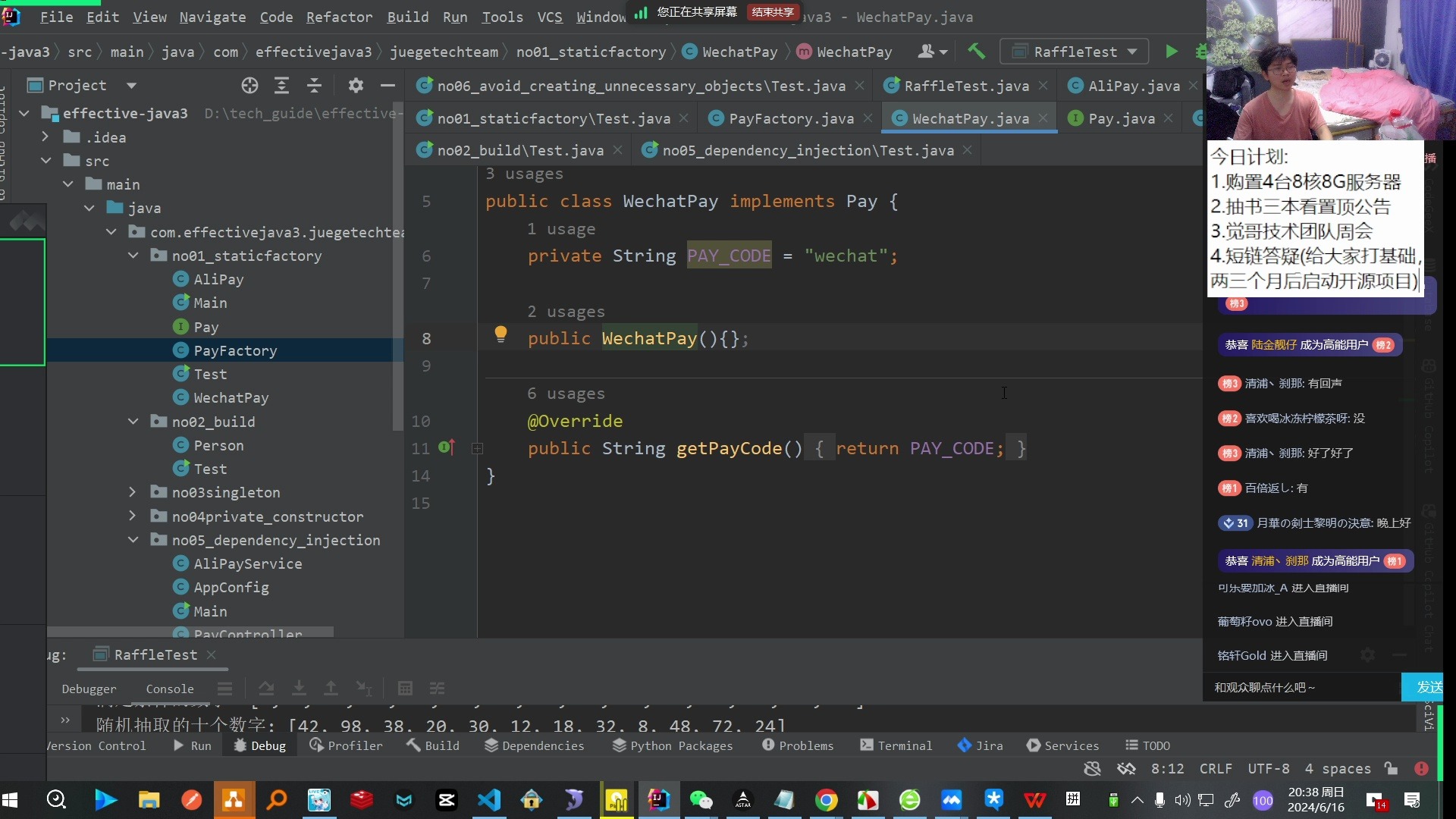Open the Navigate menu
This screenshot has height=819, width=1456.
pos(212,17)
